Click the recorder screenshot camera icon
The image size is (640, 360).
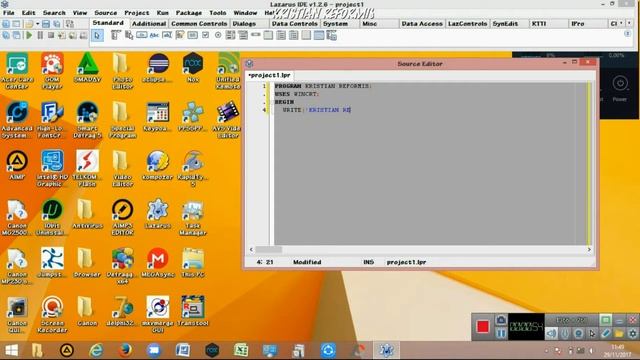(501, 320)
